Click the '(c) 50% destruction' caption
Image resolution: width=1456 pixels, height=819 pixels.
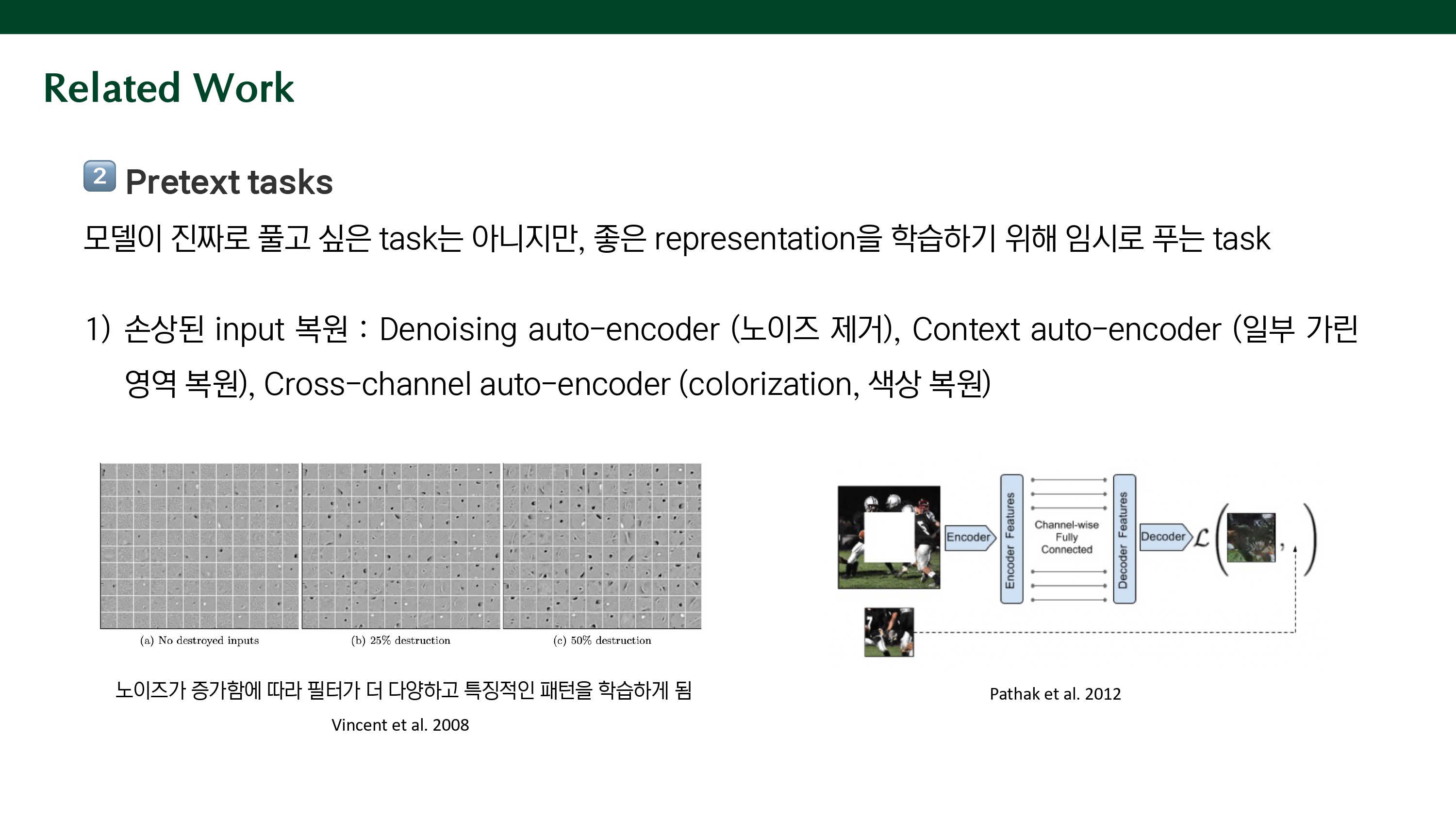click(x=602, y=640)
